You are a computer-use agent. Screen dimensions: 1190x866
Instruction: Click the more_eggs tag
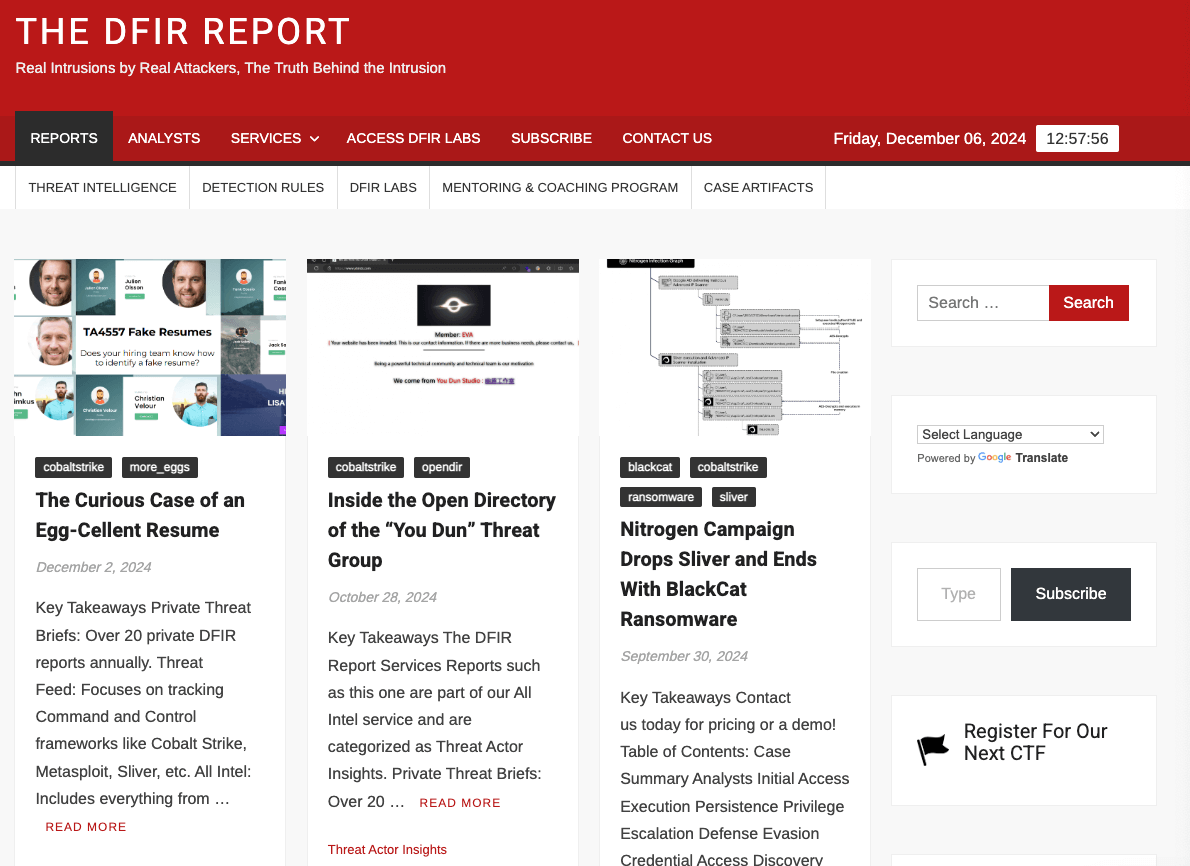159,468
